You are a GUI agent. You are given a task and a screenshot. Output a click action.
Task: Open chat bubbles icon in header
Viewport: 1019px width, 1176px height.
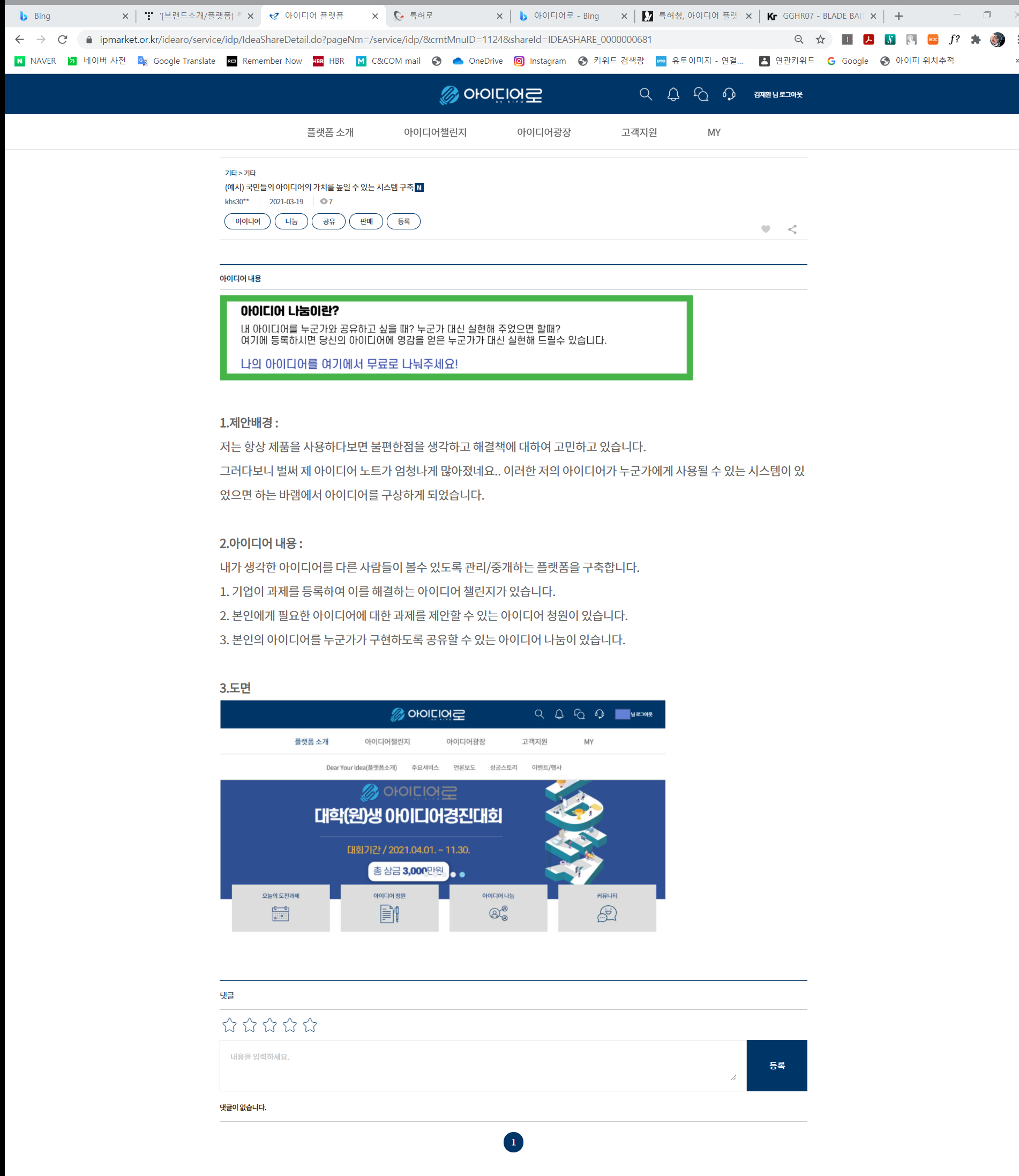pyautogui.click(x=701, y=94)
